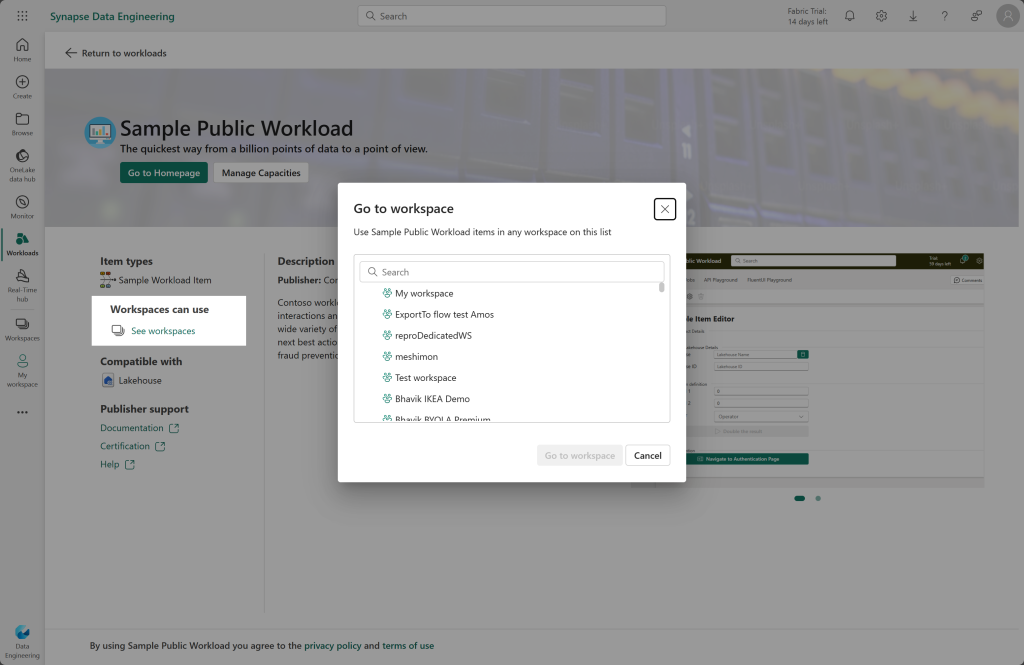Screen dimensions: 1024x665
Task: Open the feedback icon in header
Action: (x=976, y=16)
